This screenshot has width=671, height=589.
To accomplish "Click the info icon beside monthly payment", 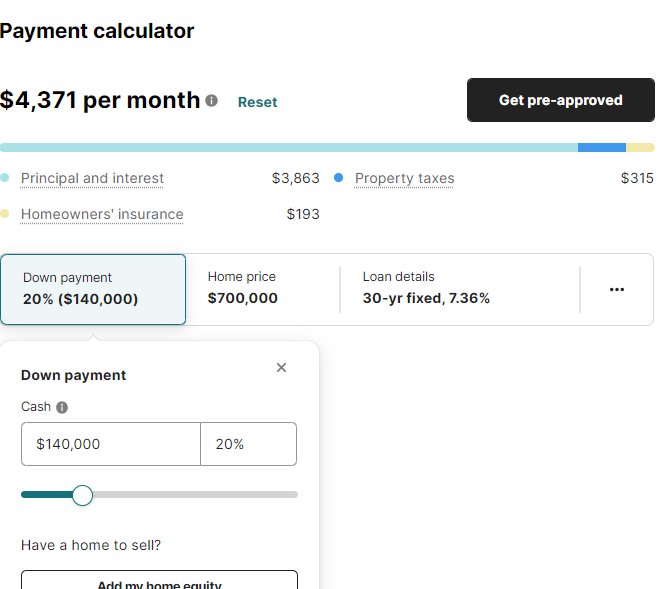I will click(211, 101).
